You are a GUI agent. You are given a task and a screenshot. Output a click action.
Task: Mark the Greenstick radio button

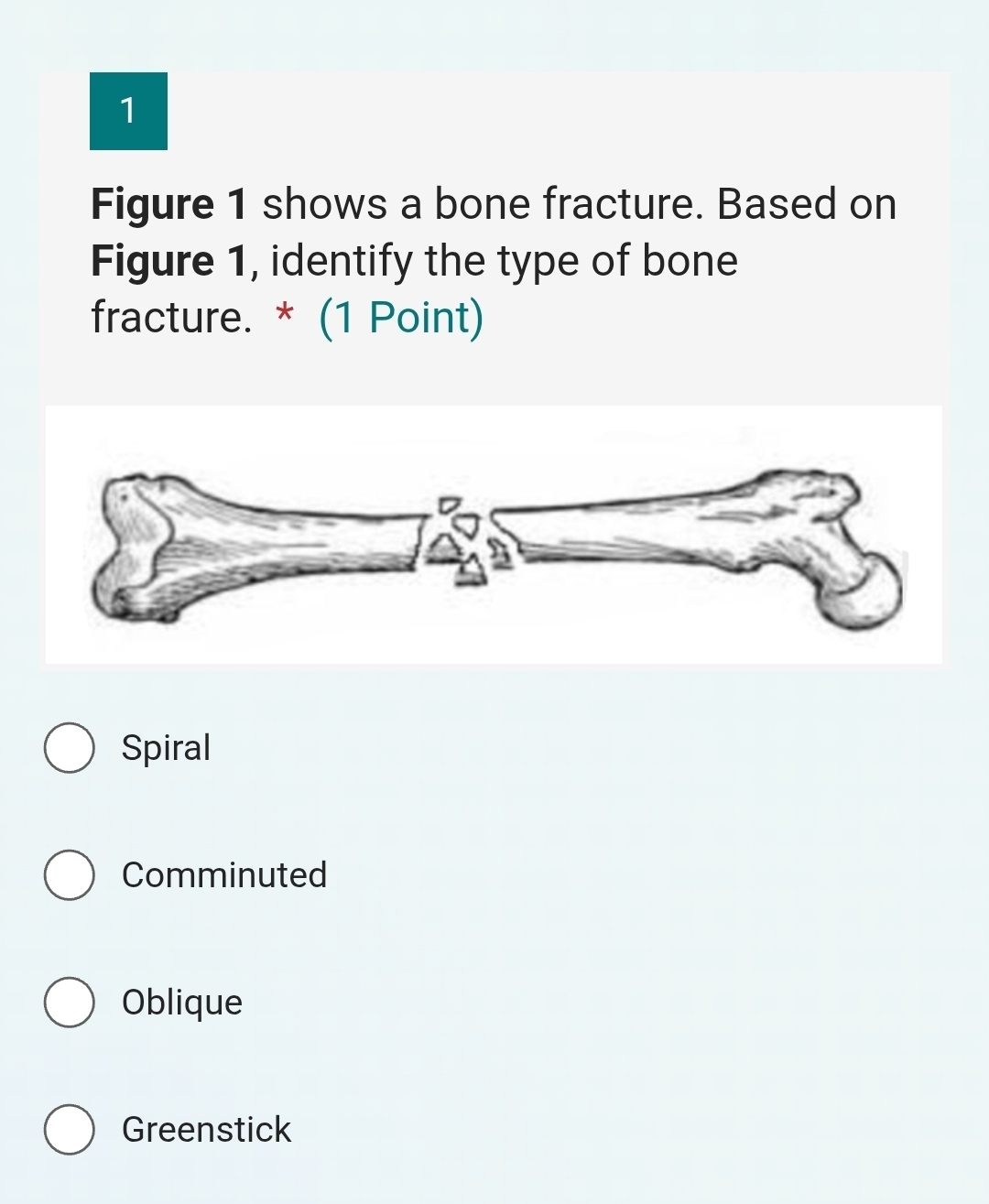tap(69, 1130)
